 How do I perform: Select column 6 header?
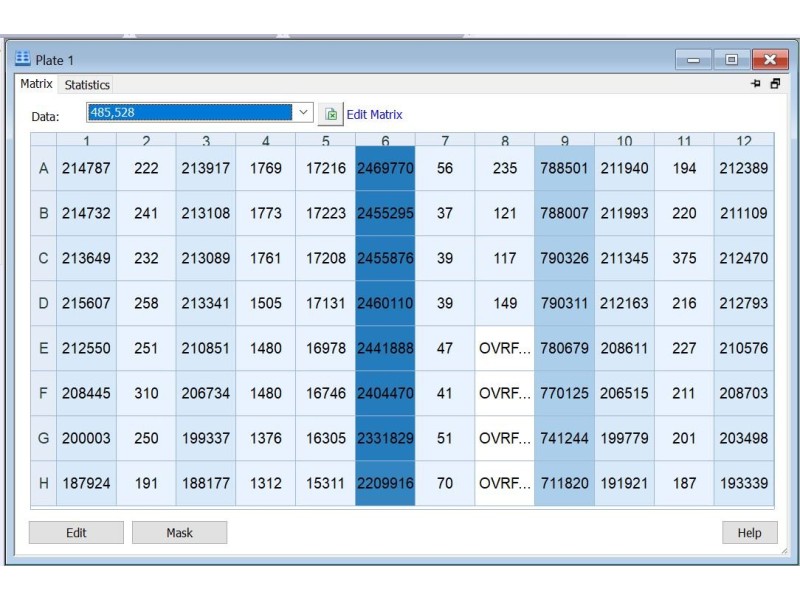coord(385,141)
